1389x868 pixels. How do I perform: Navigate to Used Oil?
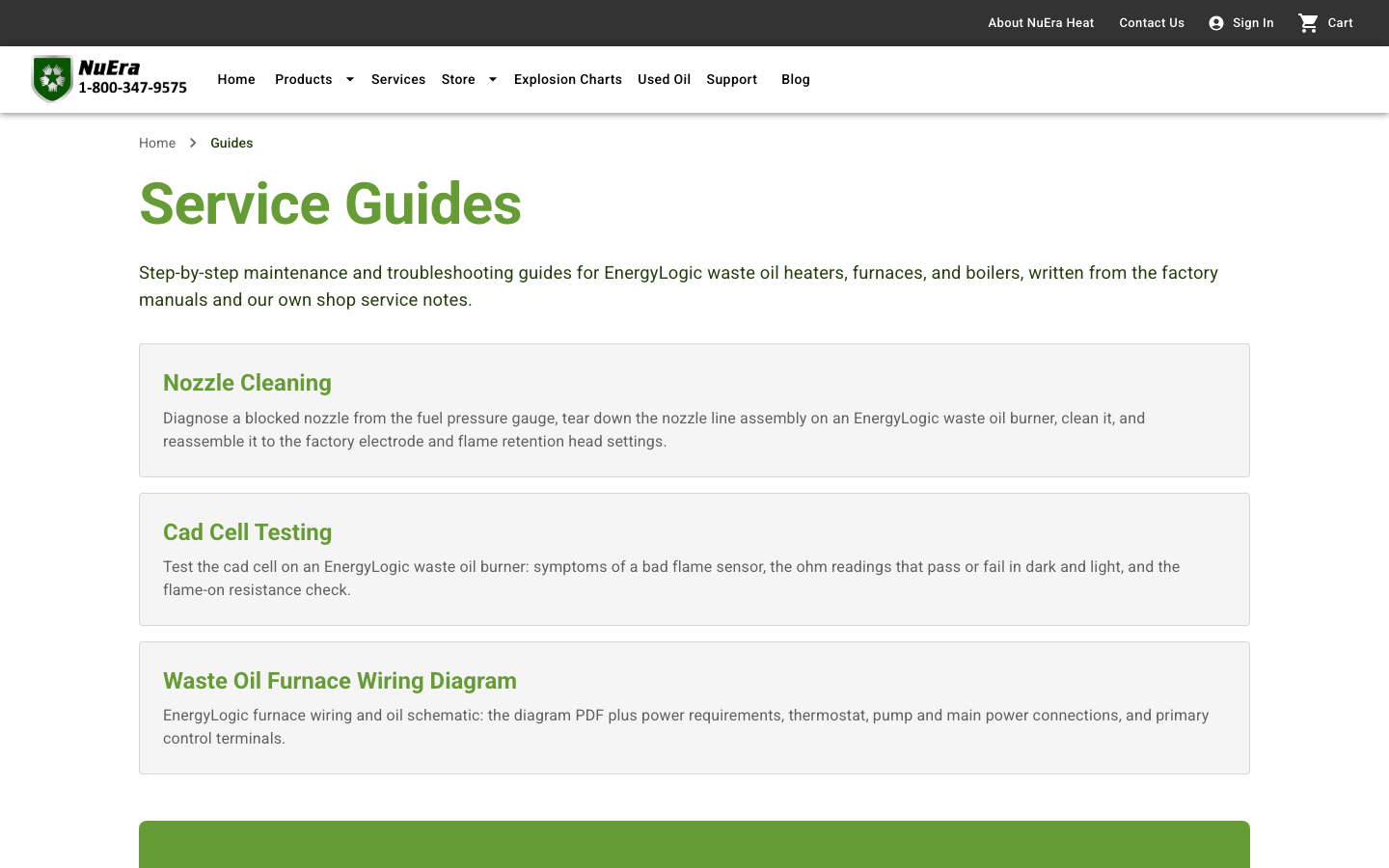coord(665,79)
